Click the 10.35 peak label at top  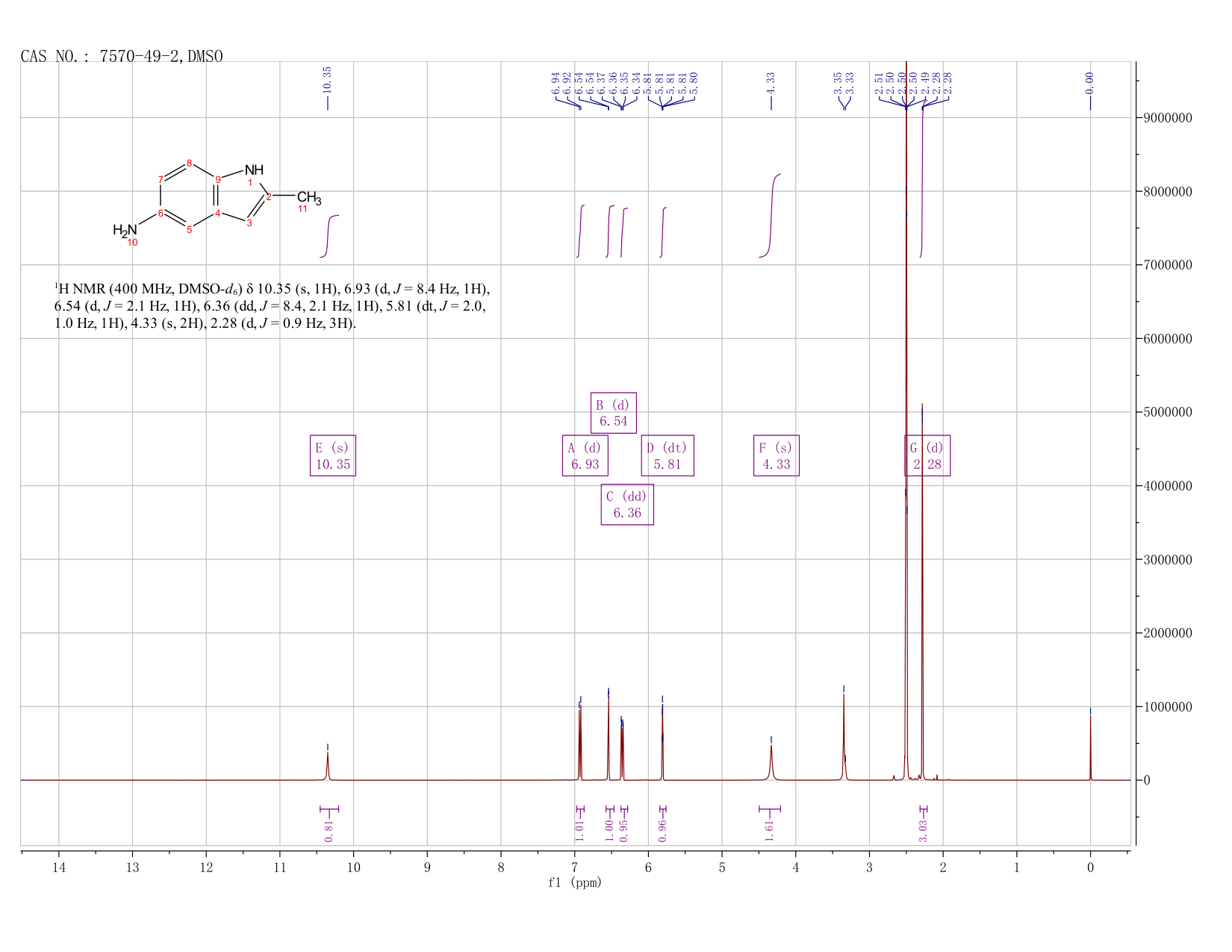click(x=327, y=79)
